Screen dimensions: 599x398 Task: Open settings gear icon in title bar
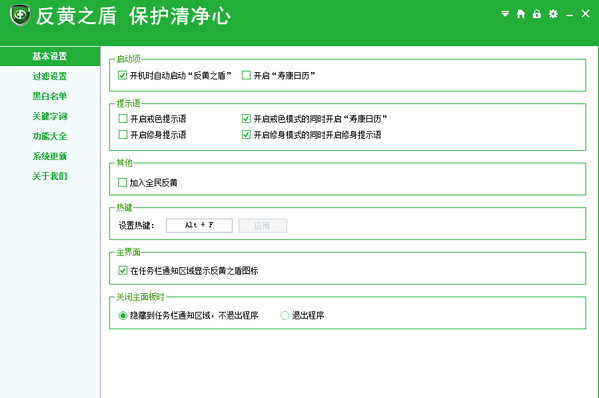553,14
